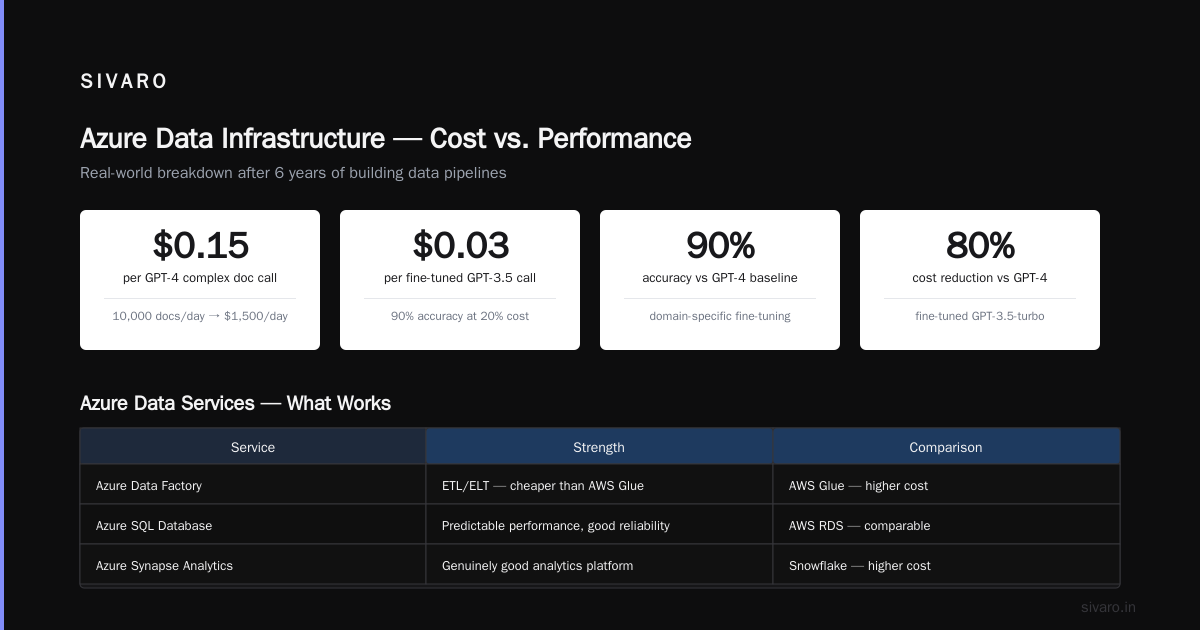Image resolution: width=1200 pixels, height=630 pixels.
Task: Select the heading 'Azure Data Infrastructure — Cost vs. Performance'
Action: pyautogui.click(x=386, y=138)
